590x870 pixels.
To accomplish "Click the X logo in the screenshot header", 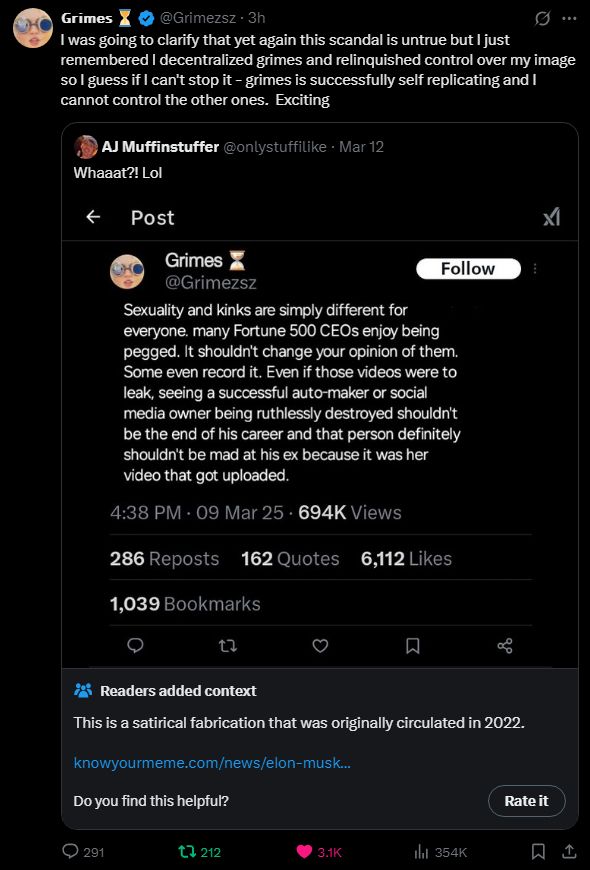I will click(553, 217).
